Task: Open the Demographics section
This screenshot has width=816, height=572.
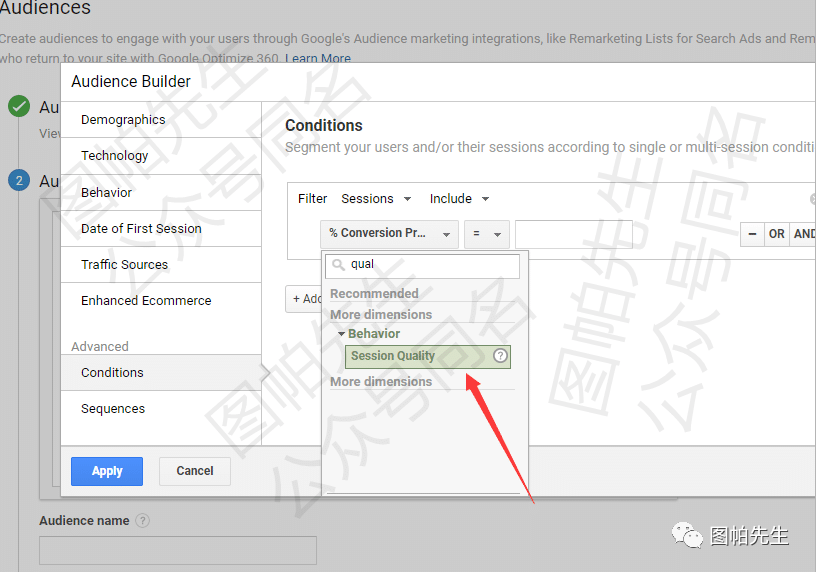Action: coord(123,120)
